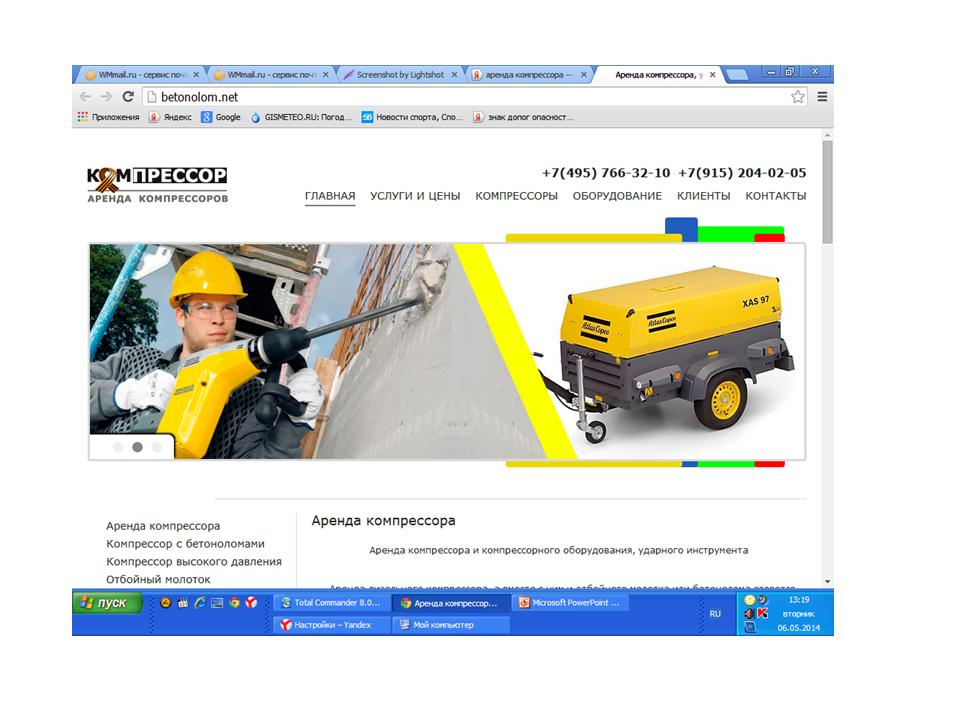Open Отбойный молоток sidebar link
This screenshot has height=720, width=960.
[x=158, y=579]
